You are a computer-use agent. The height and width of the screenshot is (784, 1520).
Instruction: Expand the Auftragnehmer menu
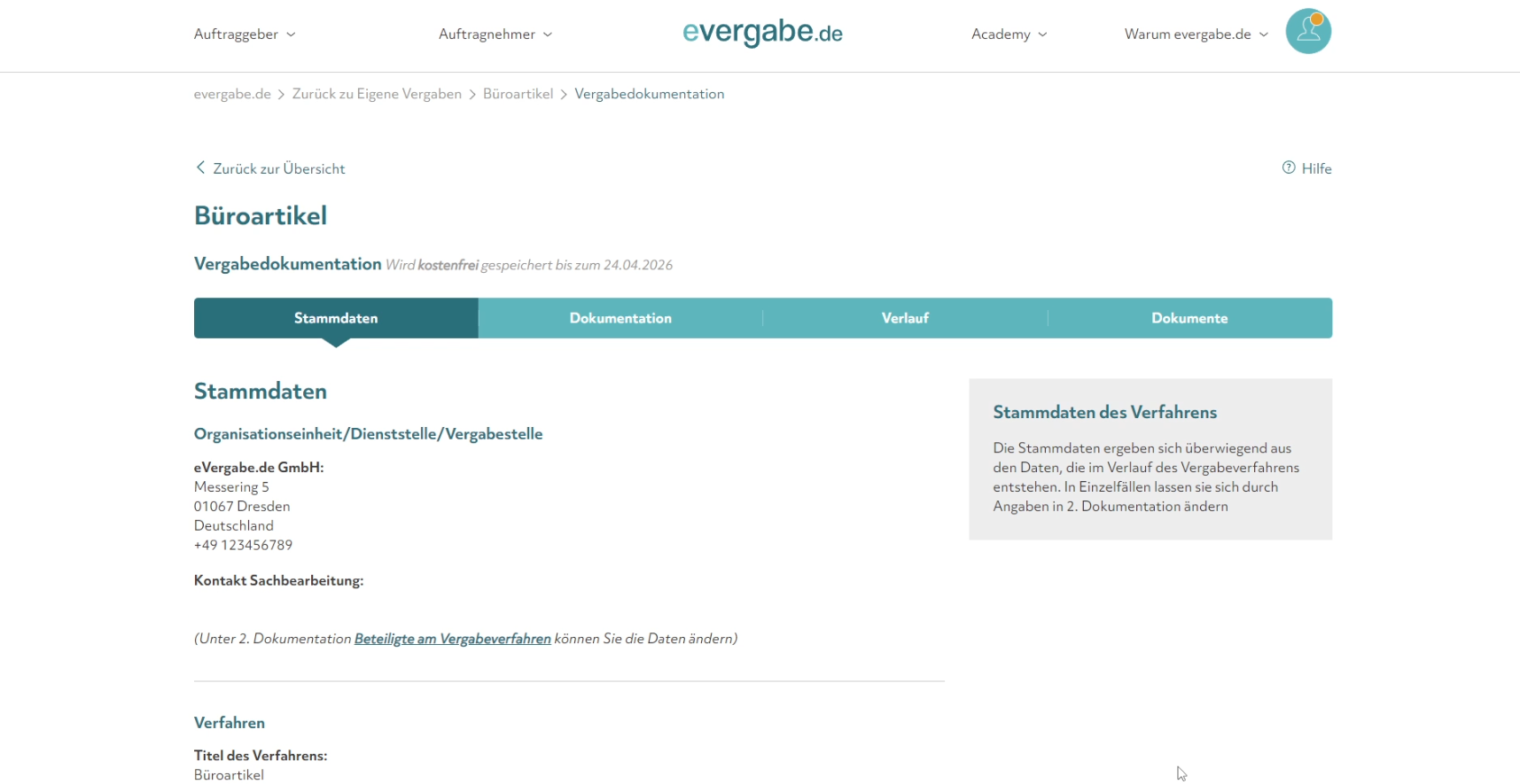pos(495,34)
